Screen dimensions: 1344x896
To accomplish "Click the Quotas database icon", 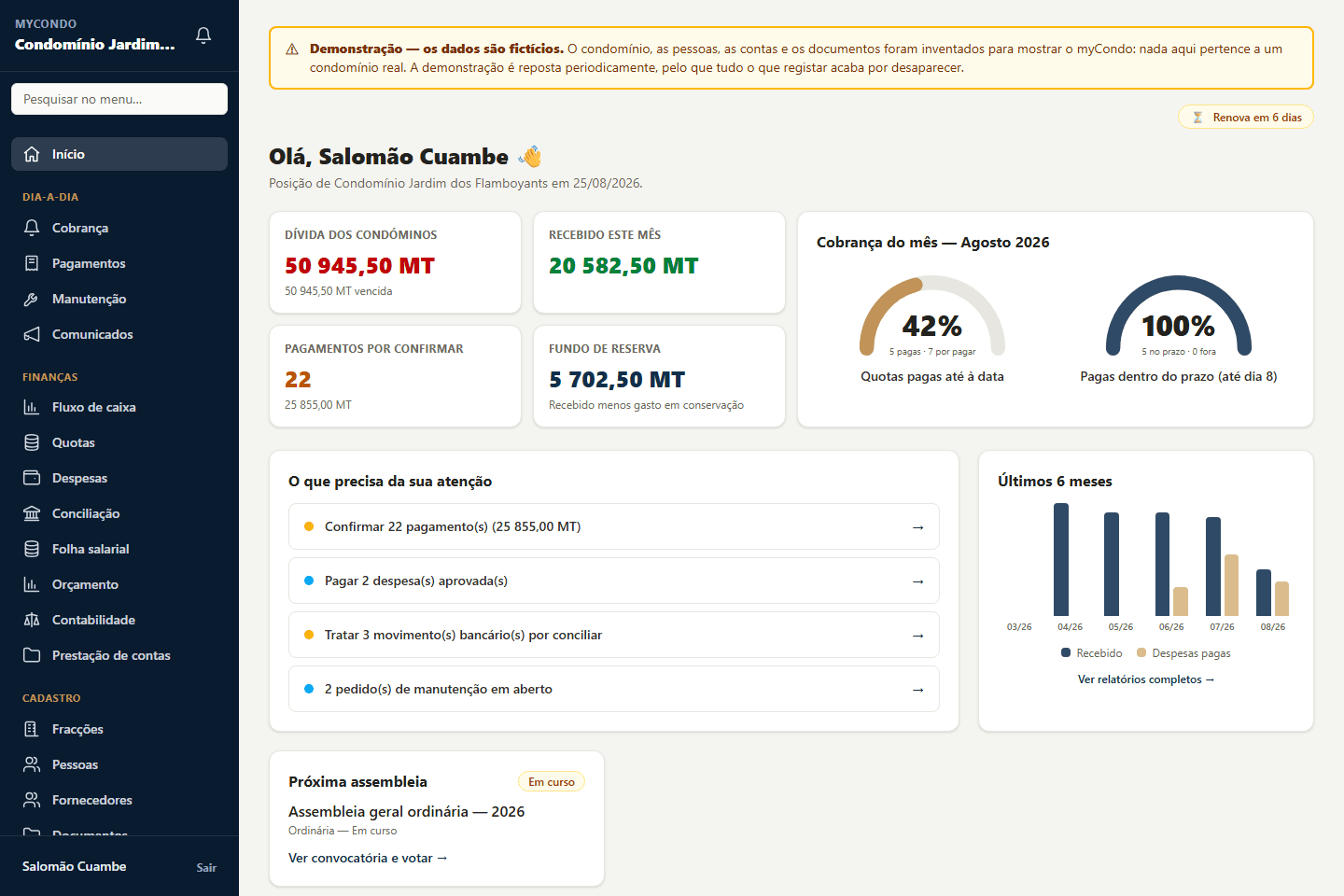I will pyautogui.click(x=32, y=442).
